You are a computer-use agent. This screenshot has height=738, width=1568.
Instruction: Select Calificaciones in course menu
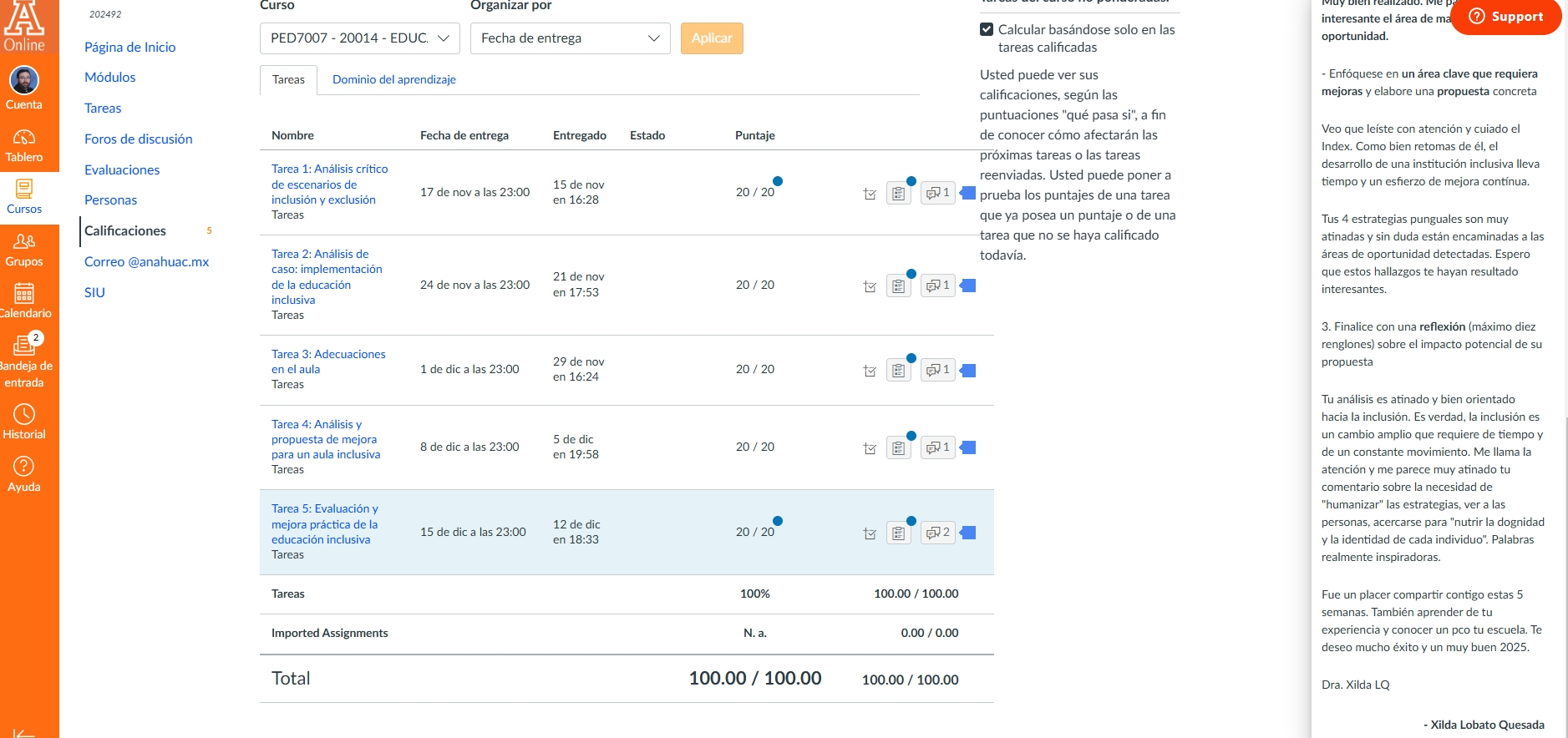pos(125,230)
